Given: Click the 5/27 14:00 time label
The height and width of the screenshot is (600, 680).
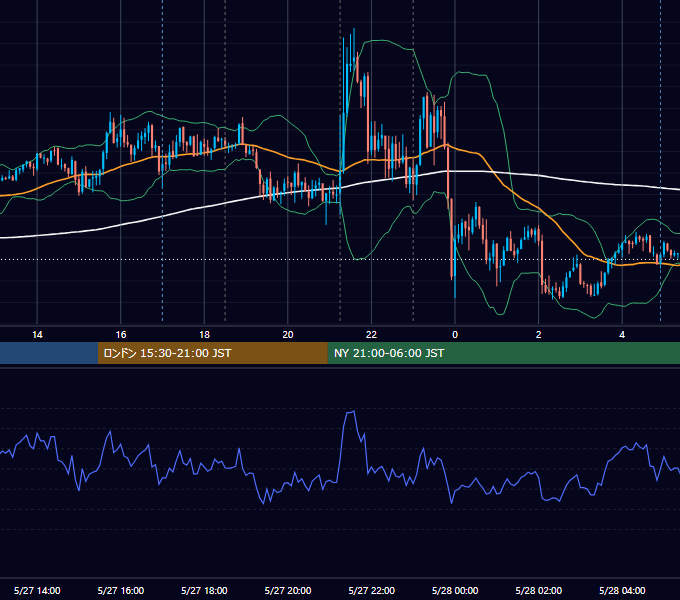Looking at the screenshot, I should click(x=37, y=590).
